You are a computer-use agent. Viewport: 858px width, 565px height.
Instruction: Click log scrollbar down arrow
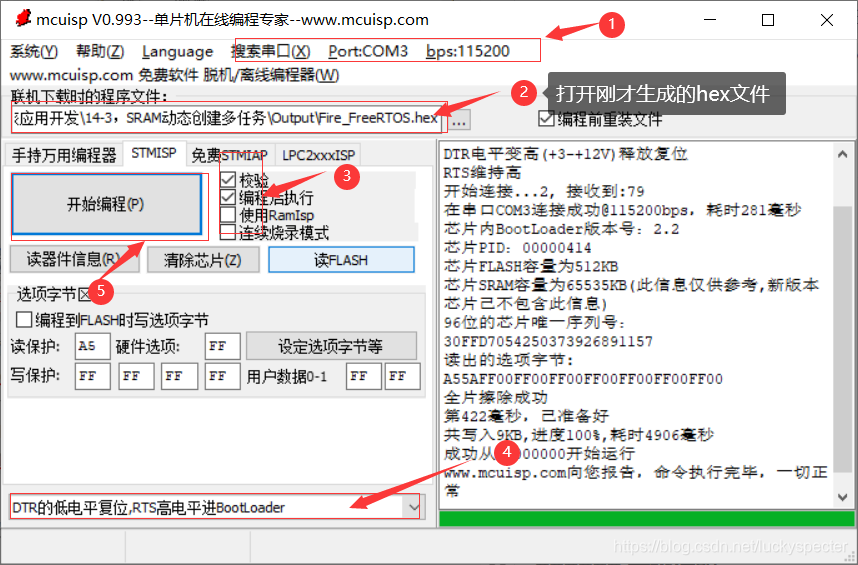click(842, 496)
